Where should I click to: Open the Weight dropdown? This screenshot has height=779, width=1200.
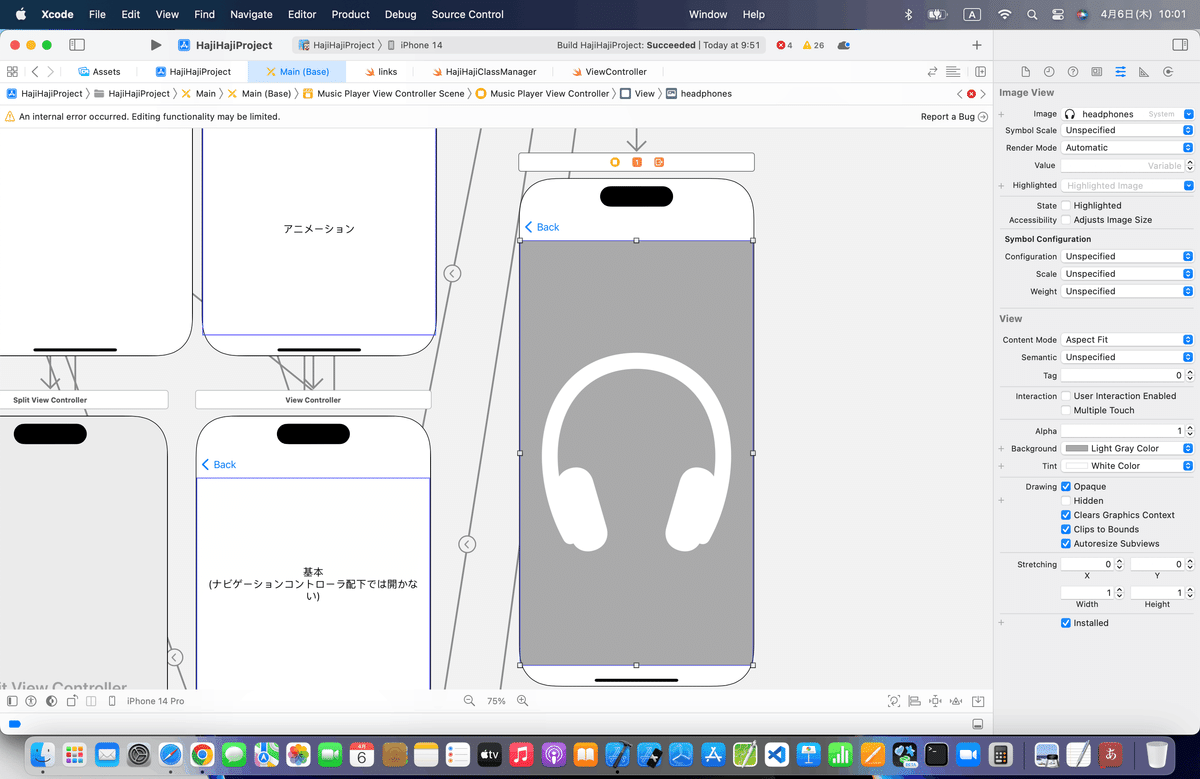[1128, 292]
